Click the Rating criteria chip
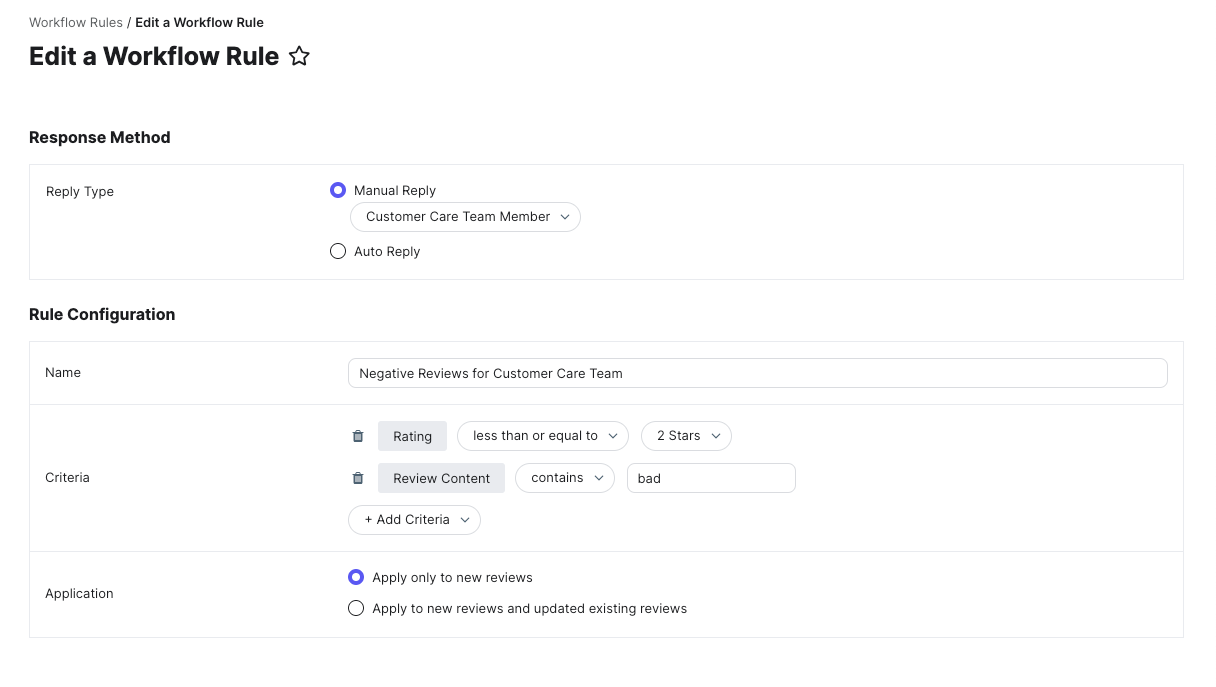 click(x=412, y=436)
